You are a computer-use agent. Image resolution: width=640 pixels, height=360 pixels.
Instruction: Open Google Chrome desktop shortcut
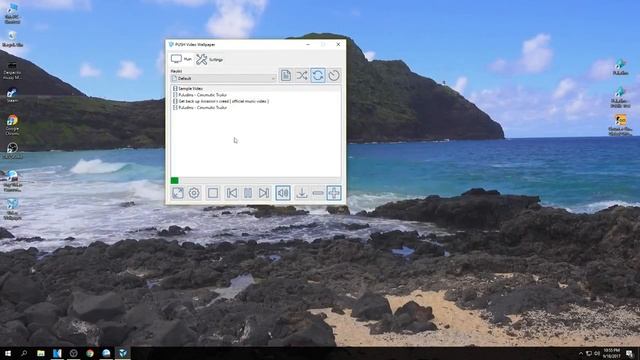12,124
